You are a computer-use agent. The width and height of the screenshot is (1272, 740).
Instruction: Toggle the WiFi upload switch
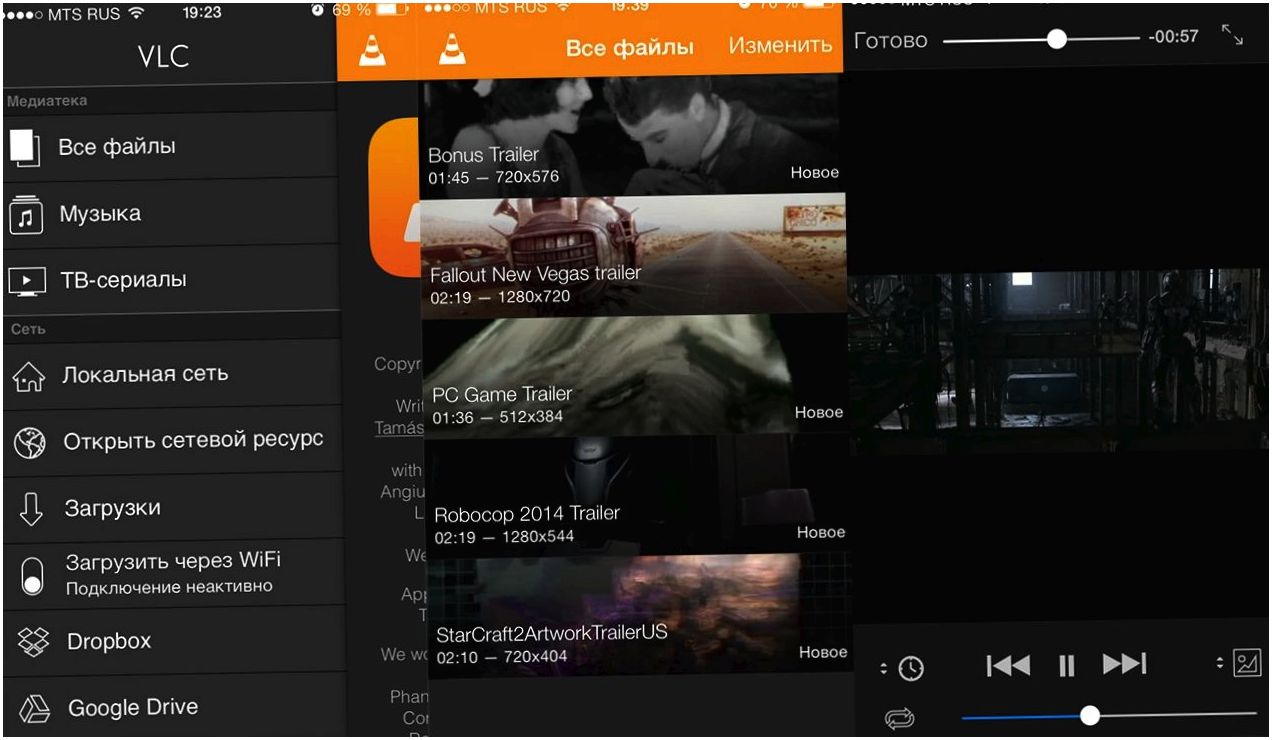click(32, 576)
